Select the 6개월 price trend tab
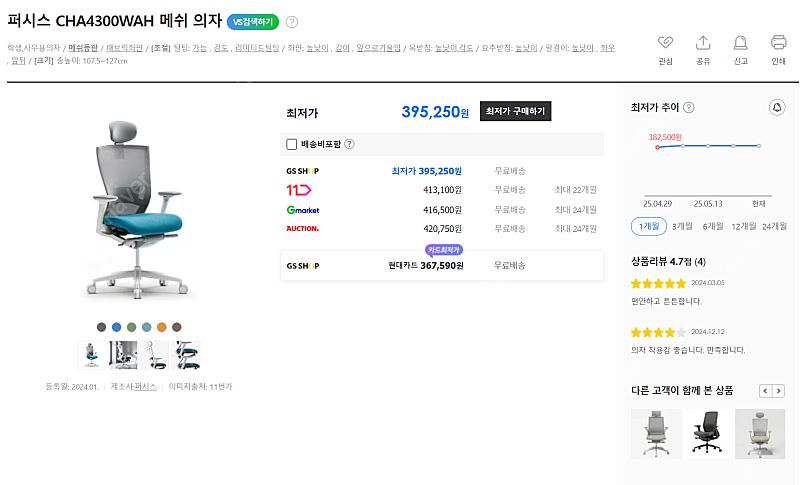Screen dimensions: 800x485 (713, 226)
